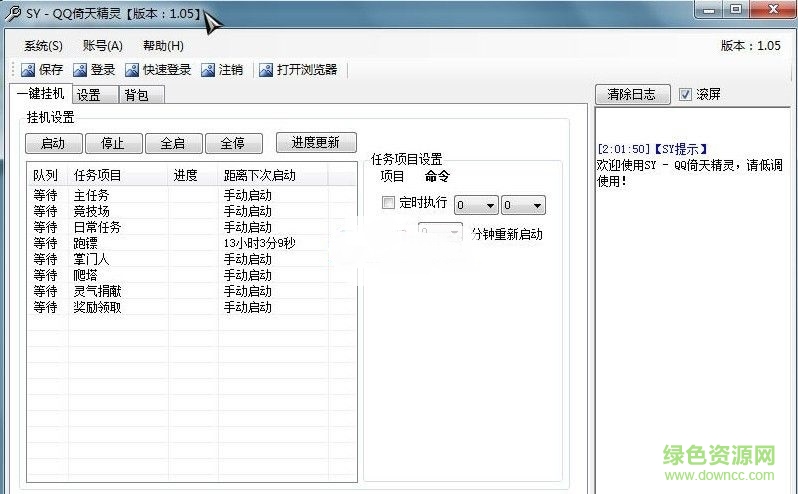Click the 登录 toolbar icon
This screenshot has height=494, width=798.
point(80,70)
